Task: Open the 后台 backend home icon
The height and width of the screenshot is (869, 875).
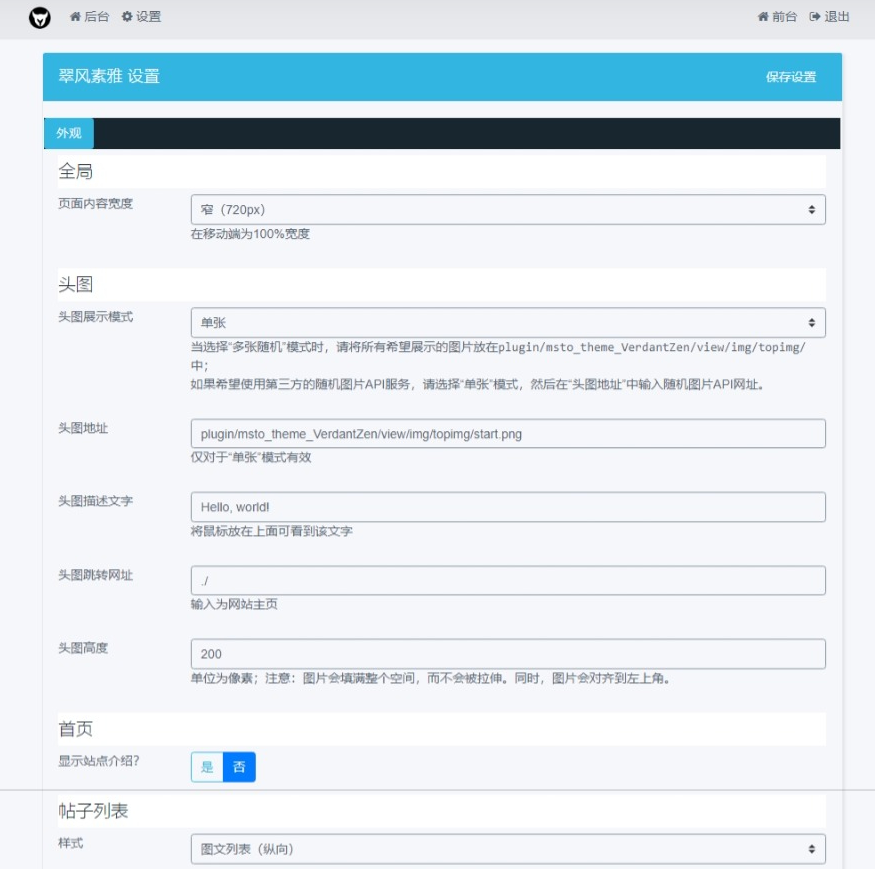Action: click(x=74, y=17)
